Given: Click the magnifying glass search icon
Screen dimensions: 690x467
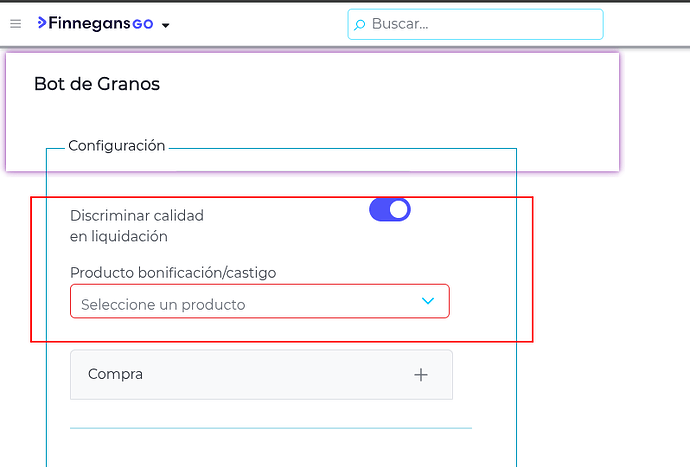Looking at the screenshot, I should click(360, 25).
